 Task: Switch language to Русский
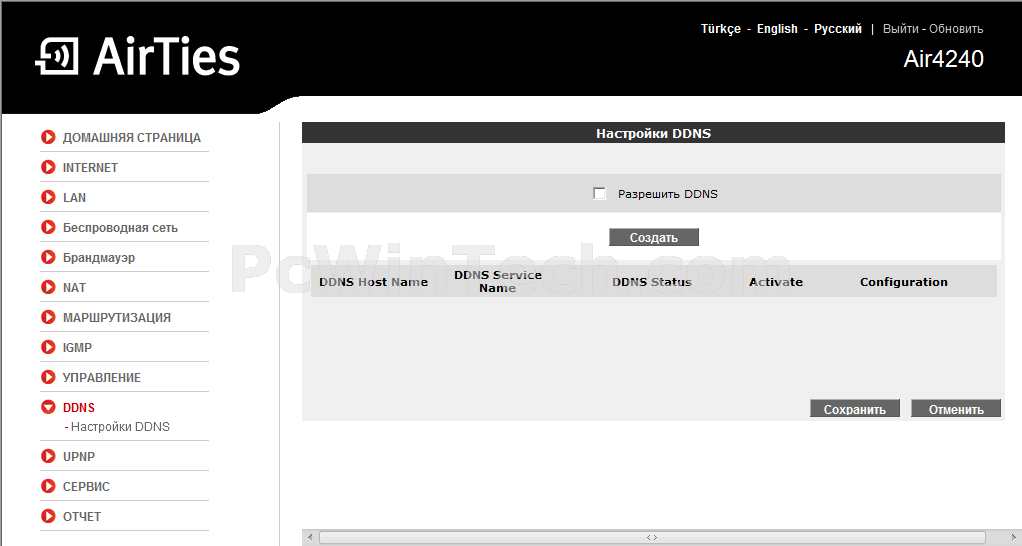838,29
